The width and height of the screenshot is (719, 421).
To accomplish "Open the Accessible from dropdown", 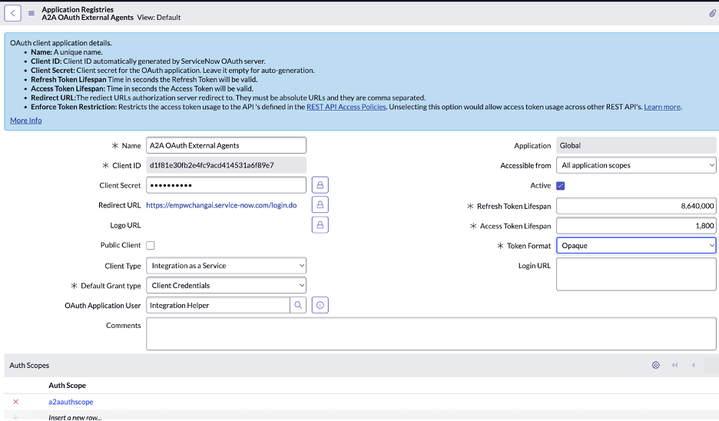I will click(636, 165).
